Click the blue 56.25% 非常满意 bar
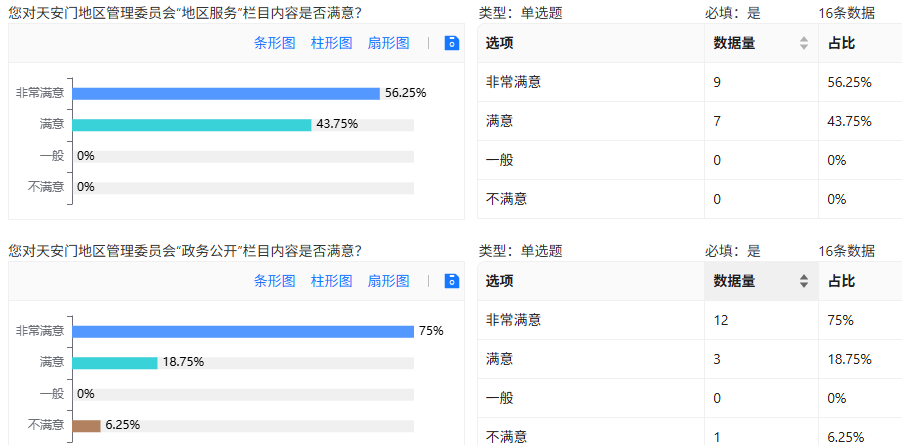Viewport: 902px width, 445px height. (x=226, y=94)
